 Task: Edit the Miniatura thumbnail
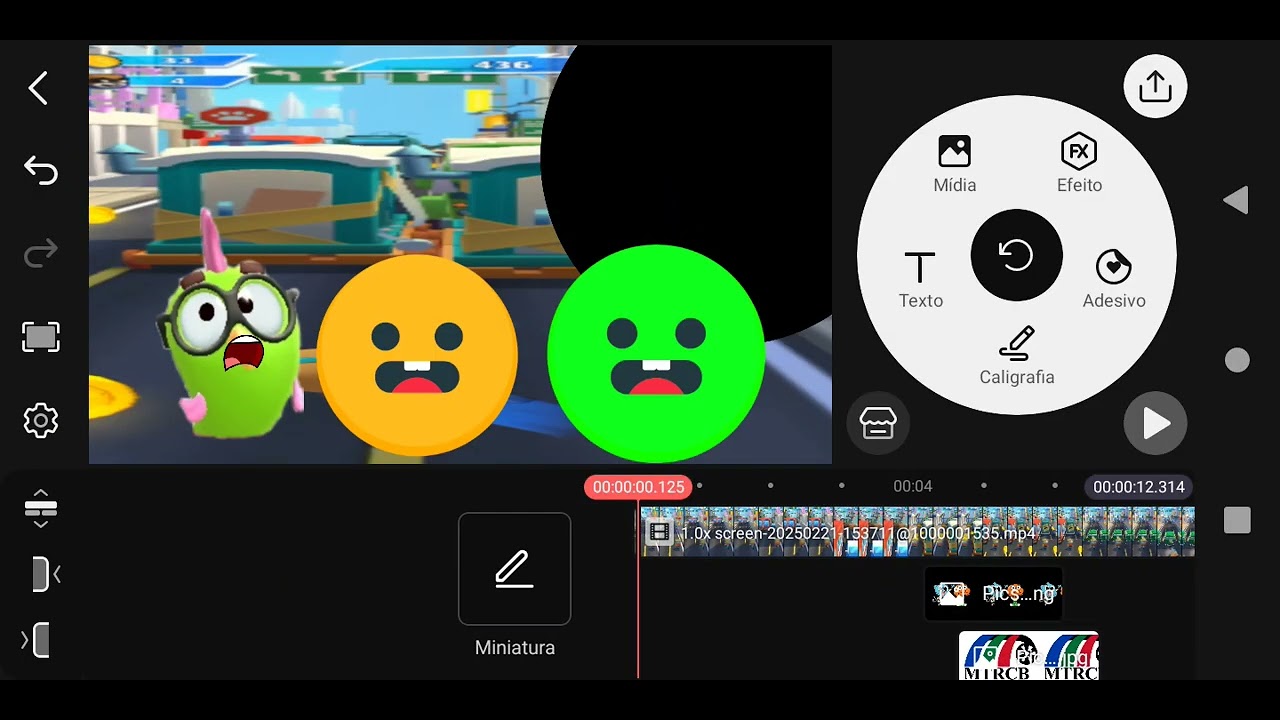click(514, 569)
